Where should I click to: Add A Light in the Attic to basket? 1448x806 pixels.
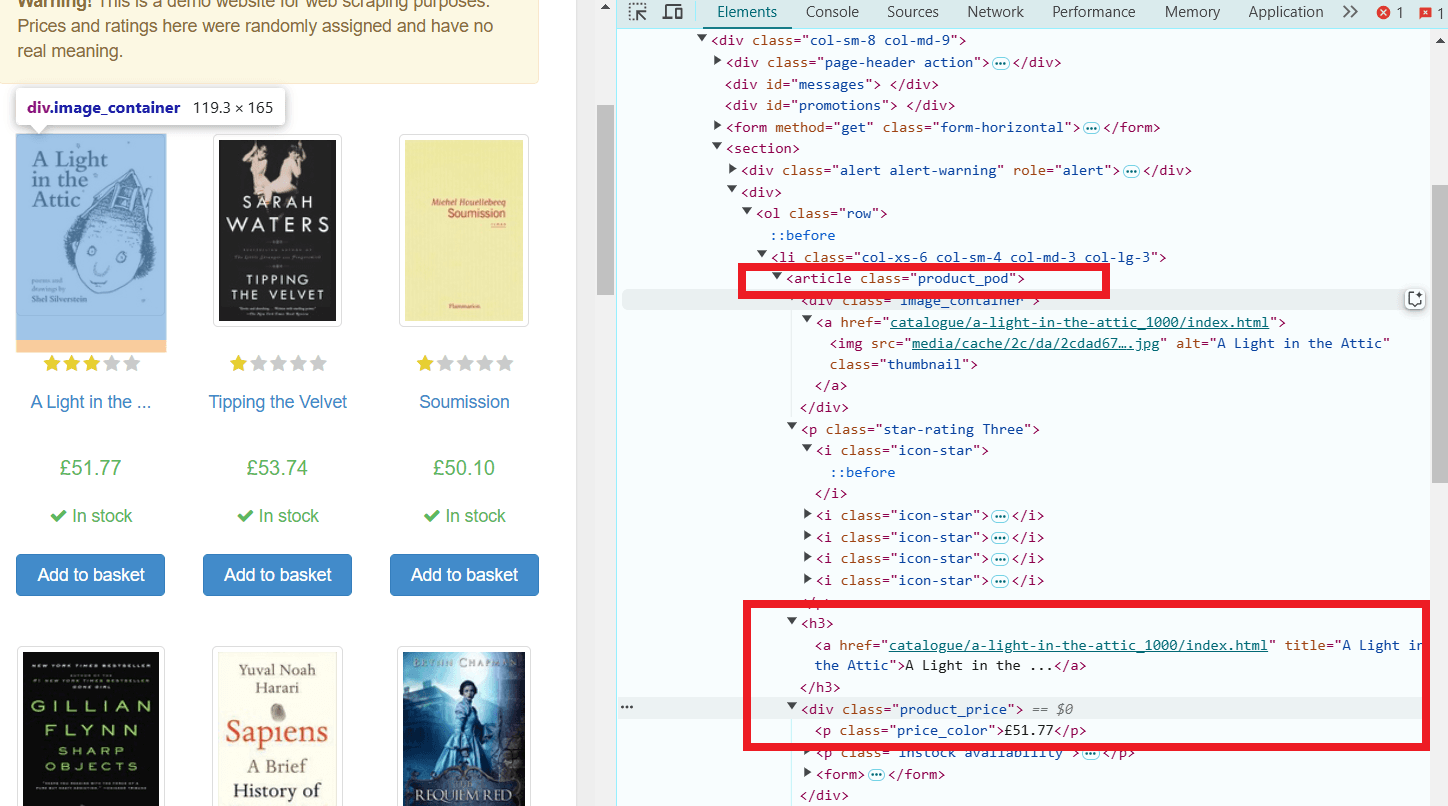click(91, 575)
